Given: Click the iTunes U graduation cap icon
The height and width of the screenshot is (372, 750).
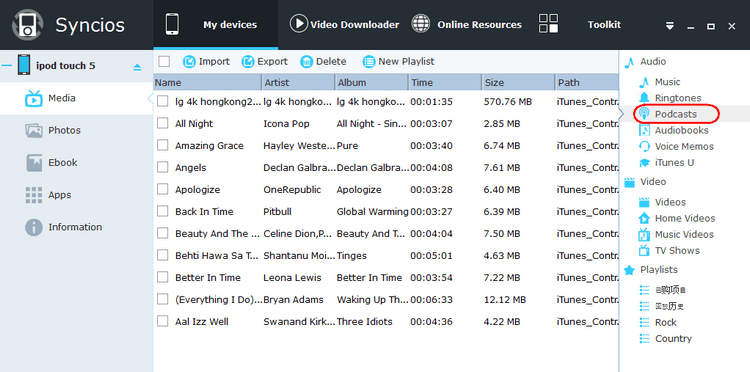Looking at the screenshot, I should pyautogui.click(x=644, y=163).
